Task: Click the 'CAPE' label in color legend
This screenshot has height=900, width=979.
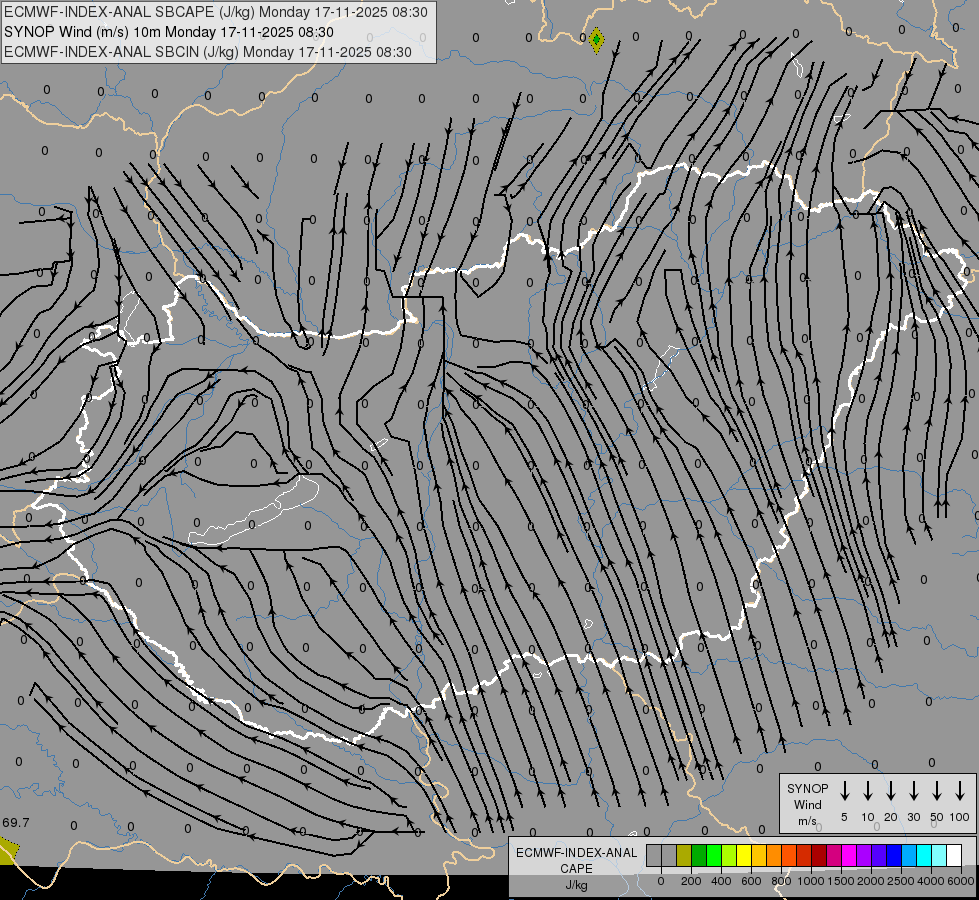Action: [x=576, y=869]
